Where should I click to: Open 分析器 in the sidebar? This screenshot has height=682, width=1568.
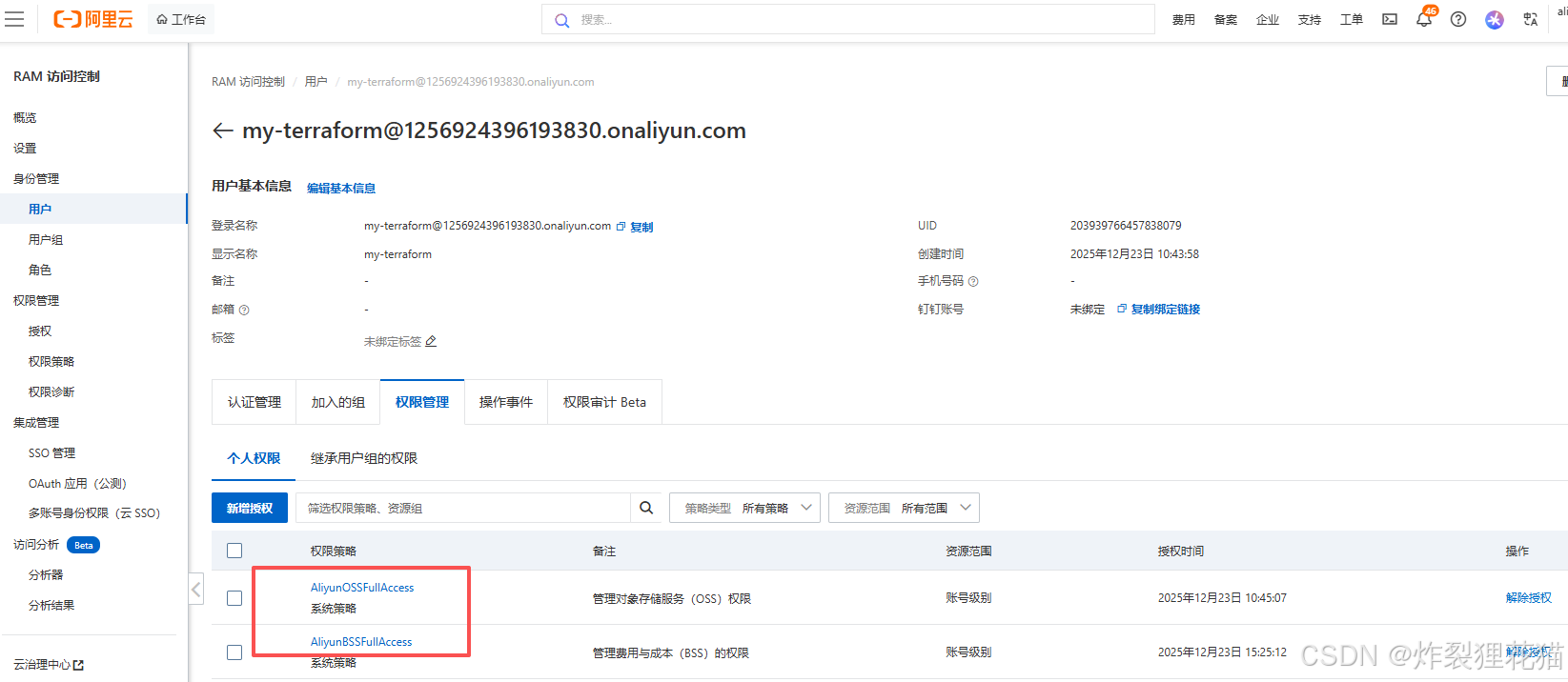point(46,575)
